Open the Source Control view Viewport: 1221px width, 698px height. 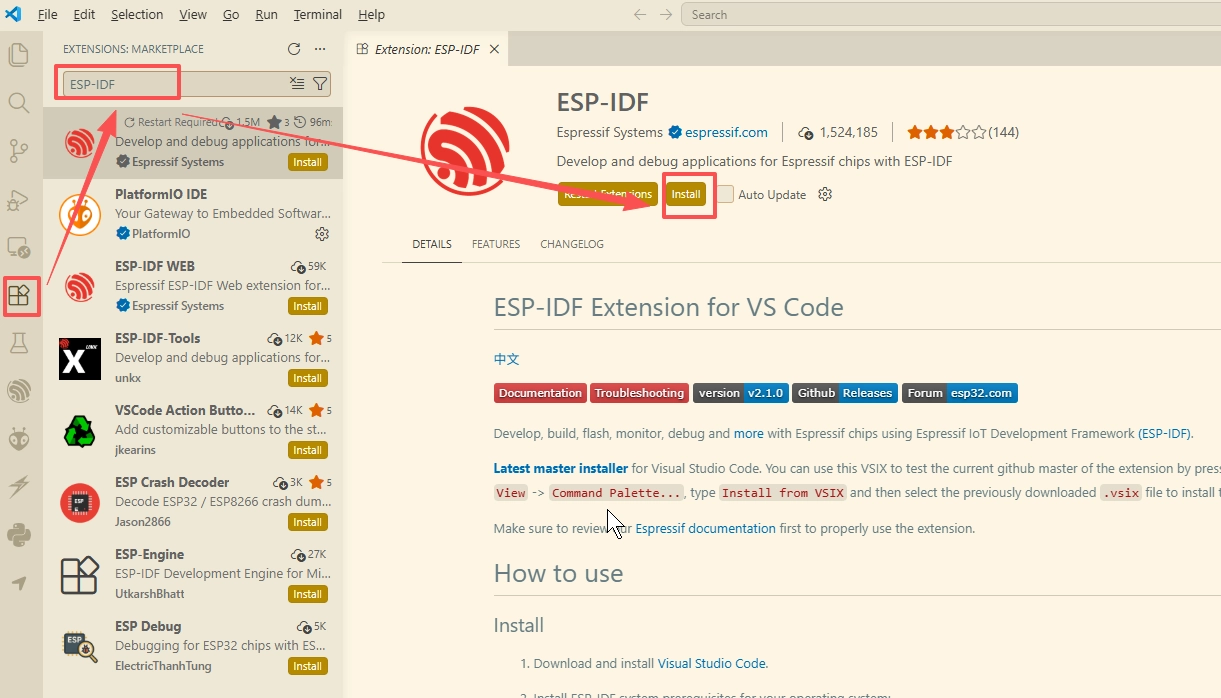click(x=19, y=151)
